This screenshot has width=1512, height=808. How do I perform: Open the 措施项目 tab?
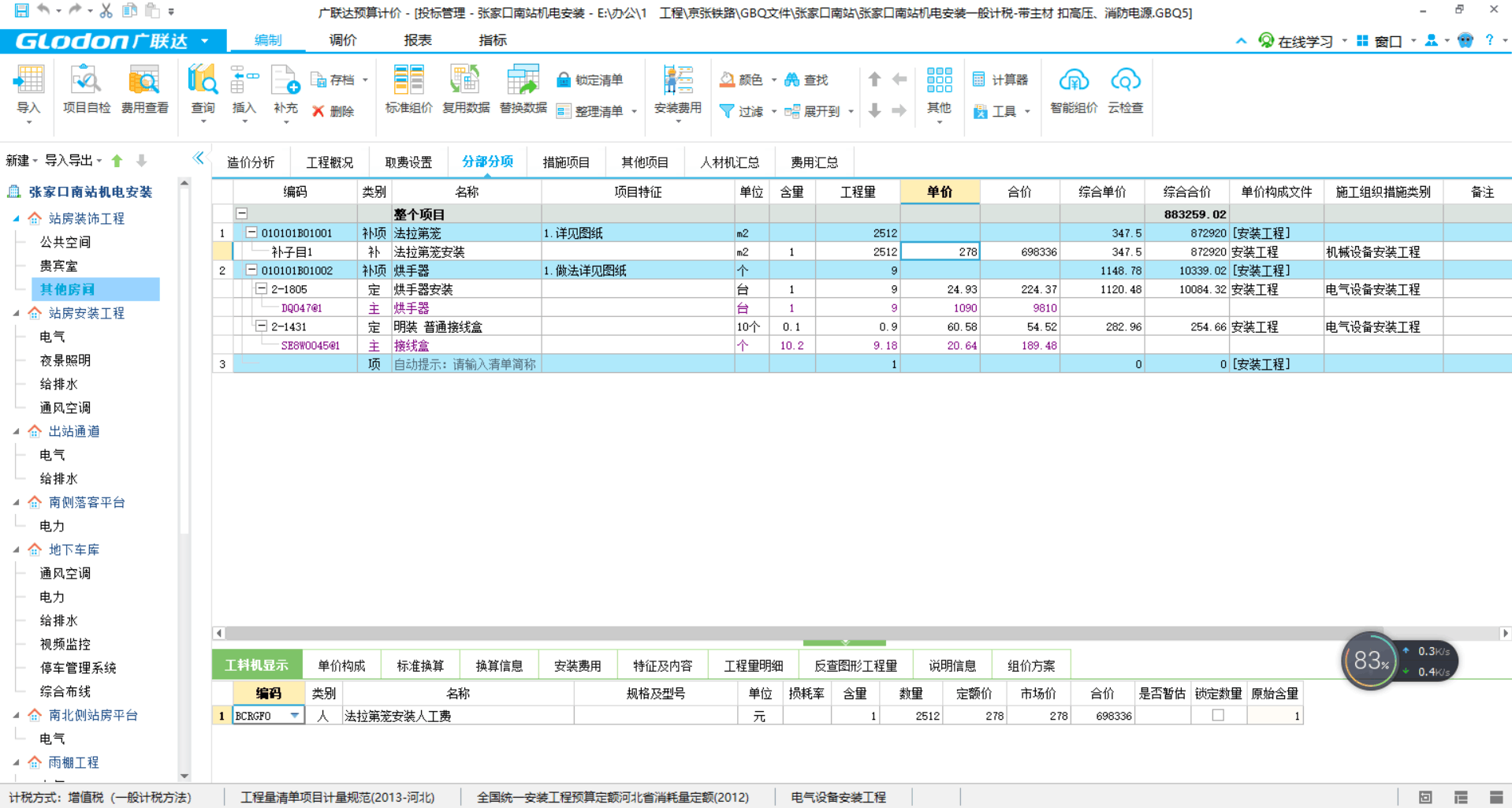tap(566, 162)
